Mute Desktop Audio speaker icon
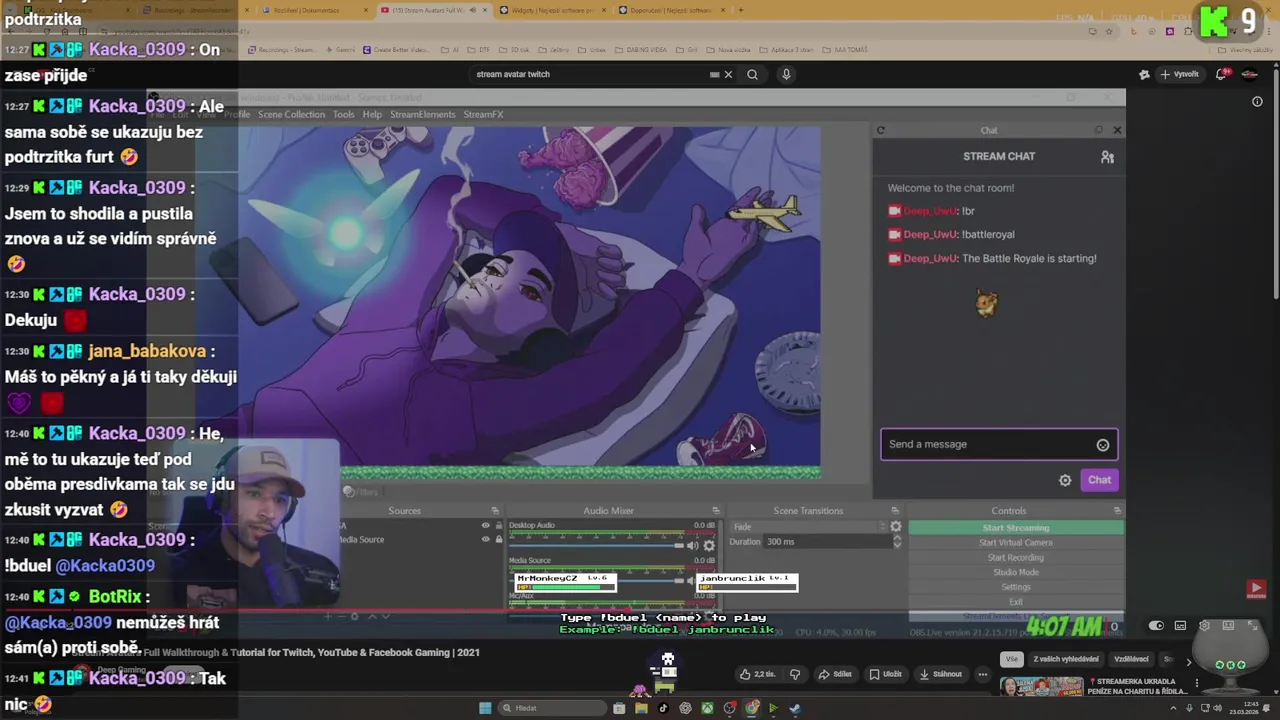 pyautogui.click(x=692, y=545)
